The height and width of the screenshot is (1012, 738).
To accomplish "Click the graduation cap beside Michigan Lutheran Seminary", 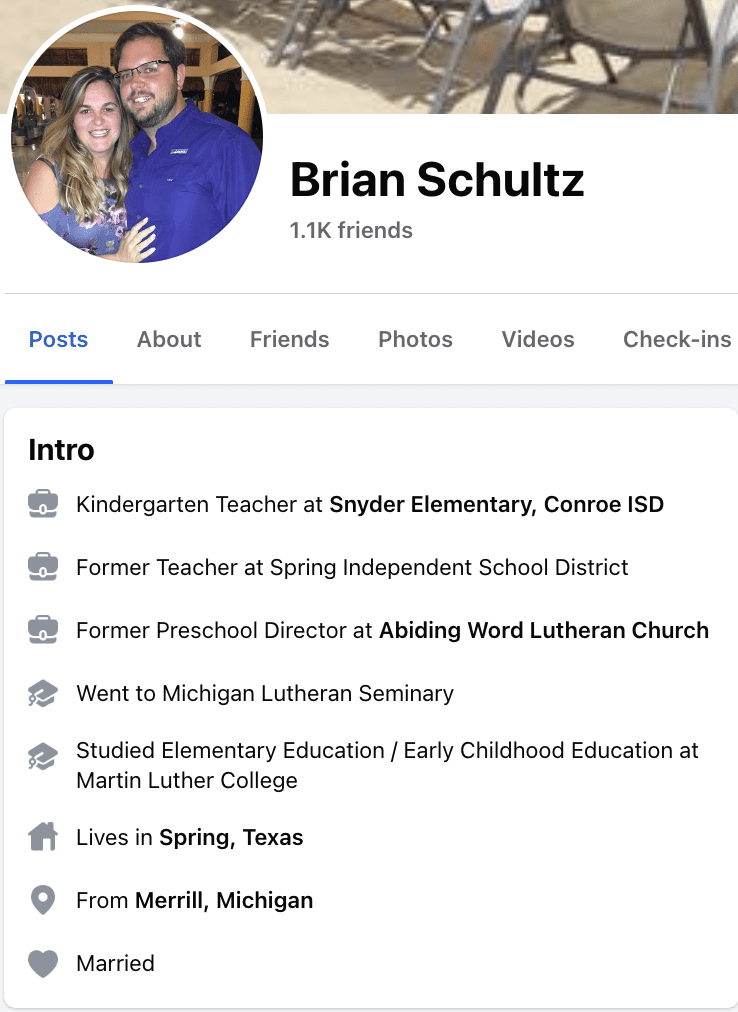I will coord(43,694).
